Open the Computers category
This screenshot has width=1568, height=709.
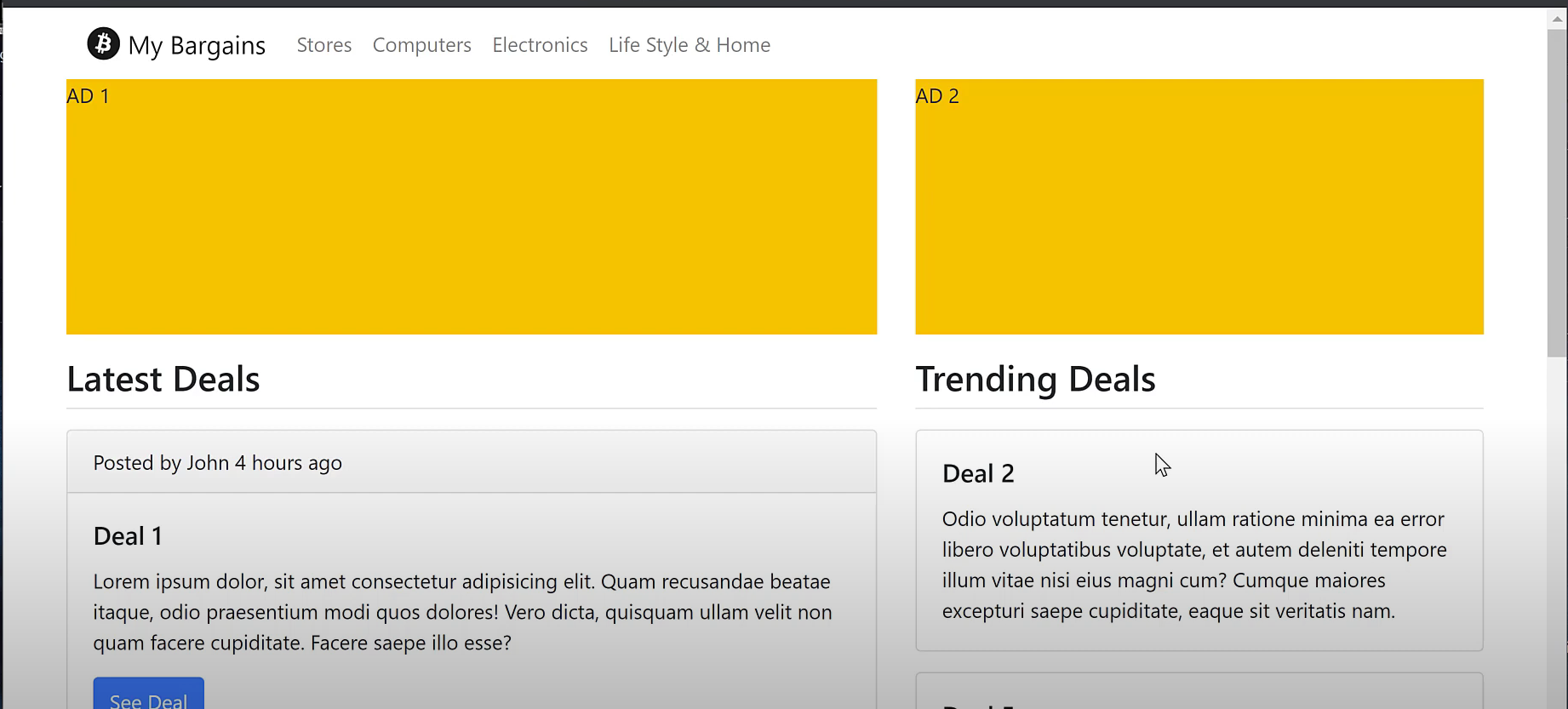point(422,45)
